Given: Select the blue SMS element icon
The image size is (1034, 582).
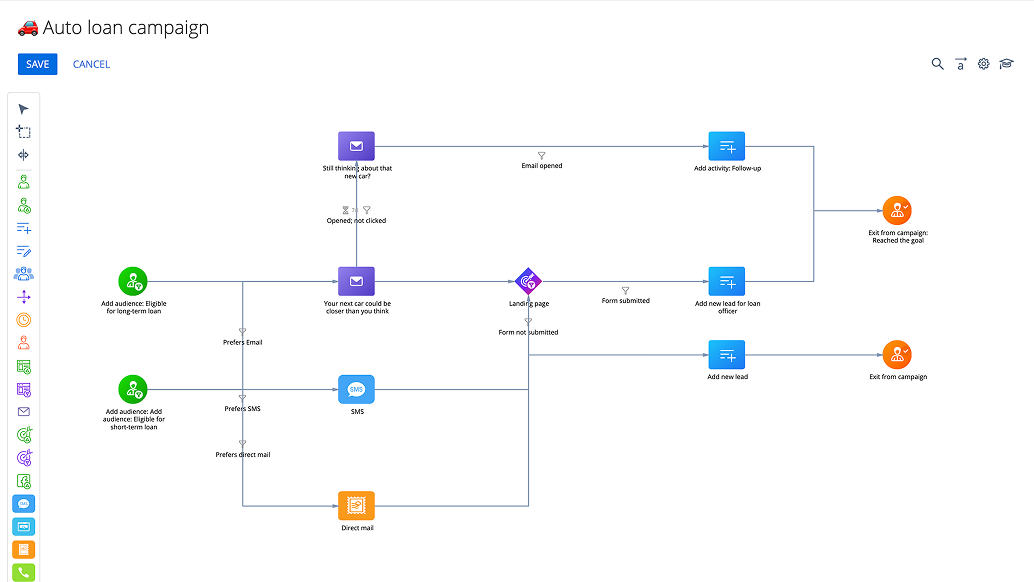Looking at the screenshot, I should pyautogui.click(x=23, y=503).
